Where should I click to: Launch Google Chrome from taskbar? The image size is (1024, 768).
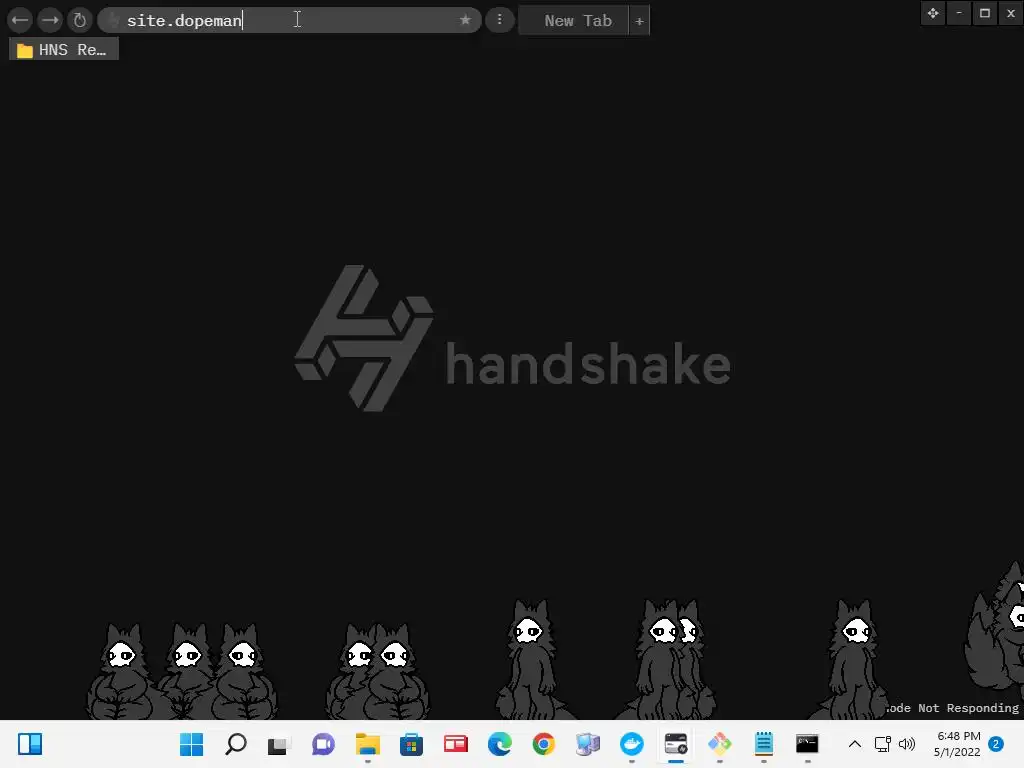click(x=543, y=744)
